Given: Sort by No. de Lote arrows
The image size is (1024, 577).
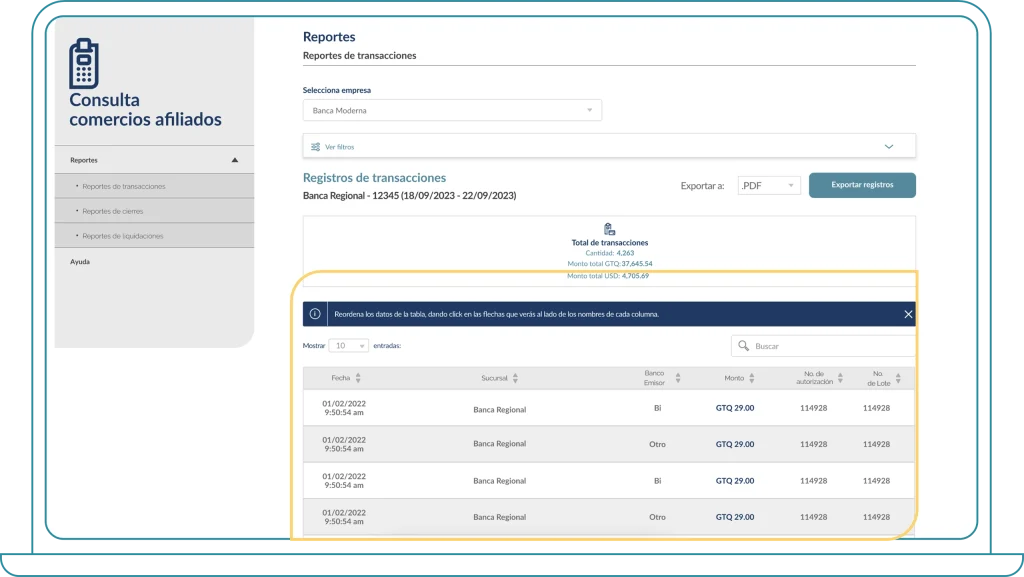Looking at the screenshot, I should point(898,378).
